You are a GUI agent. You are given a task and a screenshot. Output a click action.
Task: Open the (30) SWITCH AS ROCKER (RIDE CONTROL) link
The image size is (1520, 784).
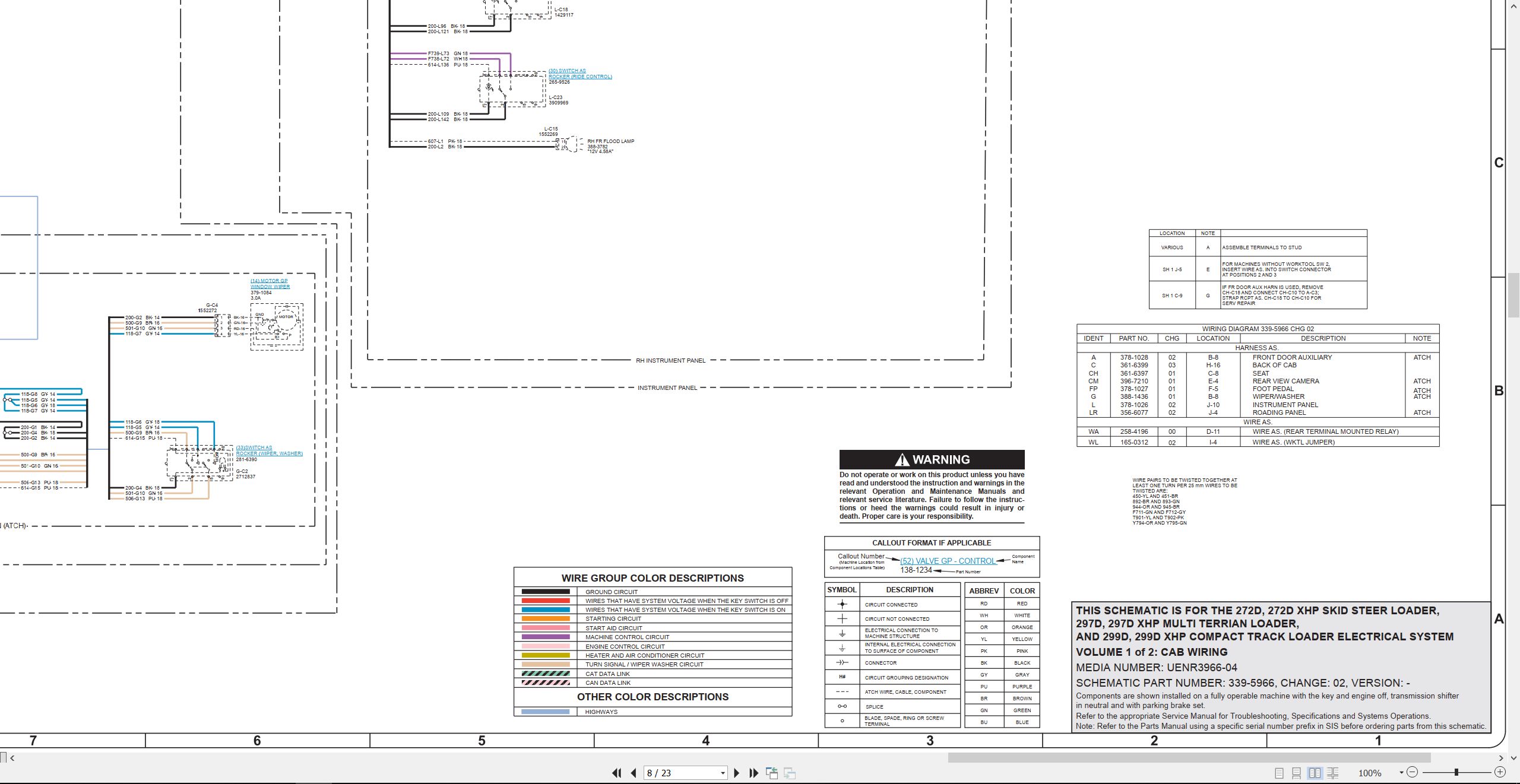click(580, 74)
